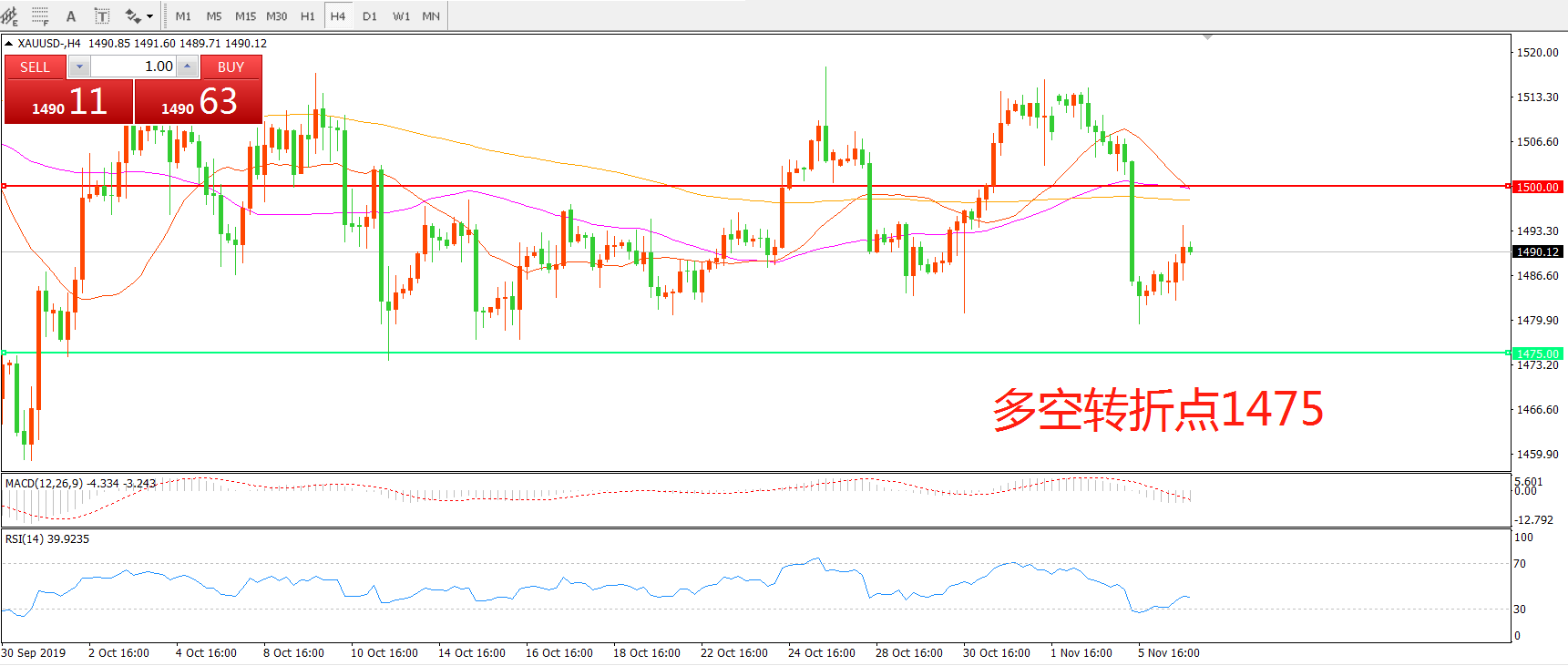Switch chart to M1 timeframe

183,16
